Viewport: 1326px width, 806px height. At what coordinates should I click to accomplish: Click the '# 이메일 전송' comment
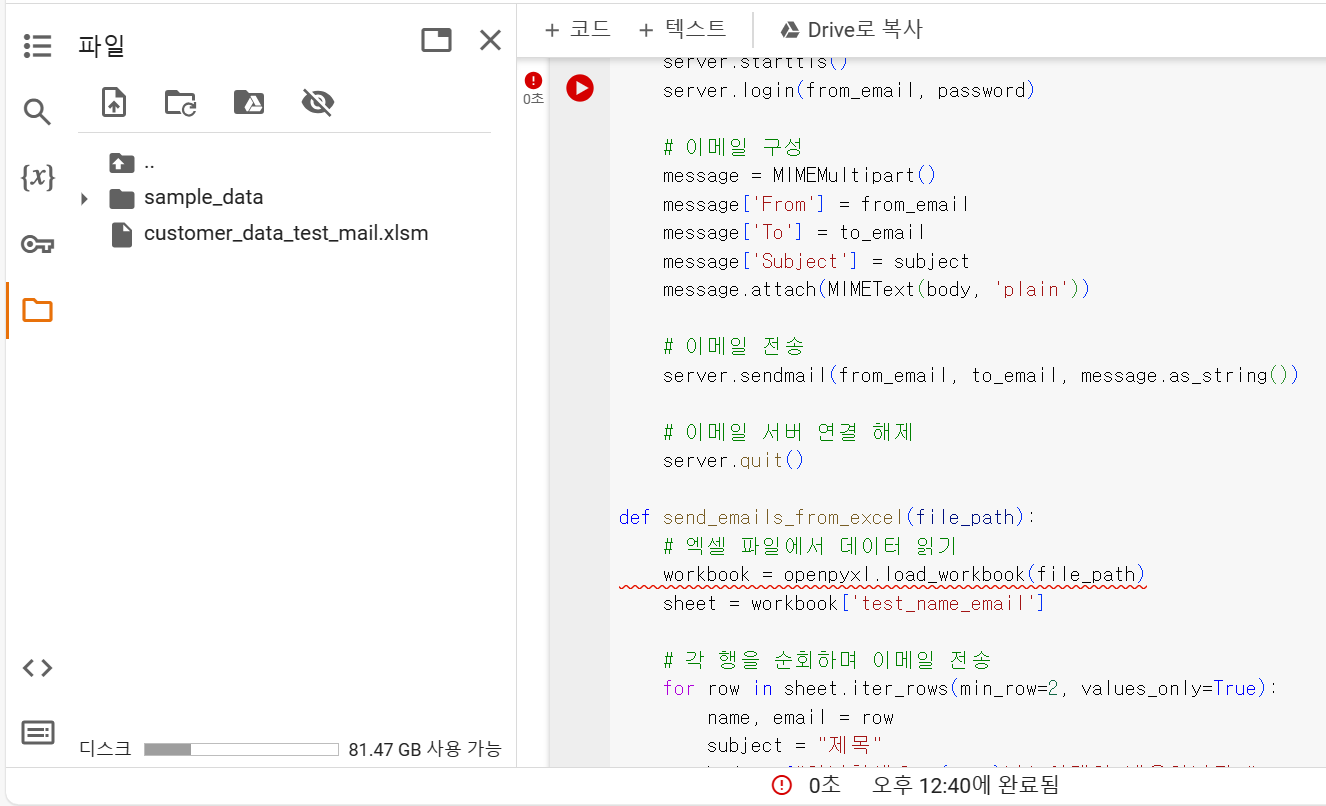(733, 347)
